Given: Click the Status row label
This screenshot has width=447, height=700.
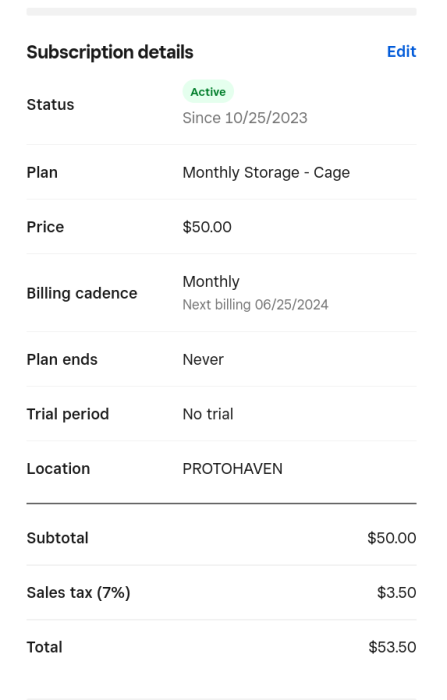Looking at the screenshot, I should pos(50,104).
